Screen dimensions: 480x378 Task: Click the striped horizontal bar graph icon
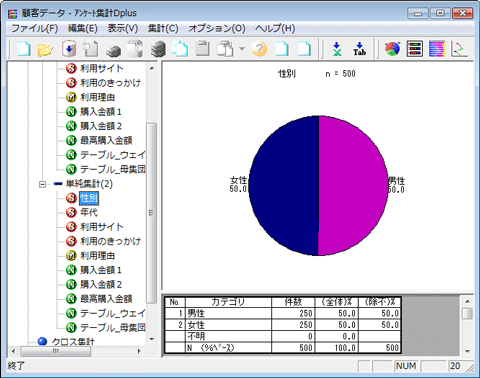pyautogui.click(x=437, y=49)
